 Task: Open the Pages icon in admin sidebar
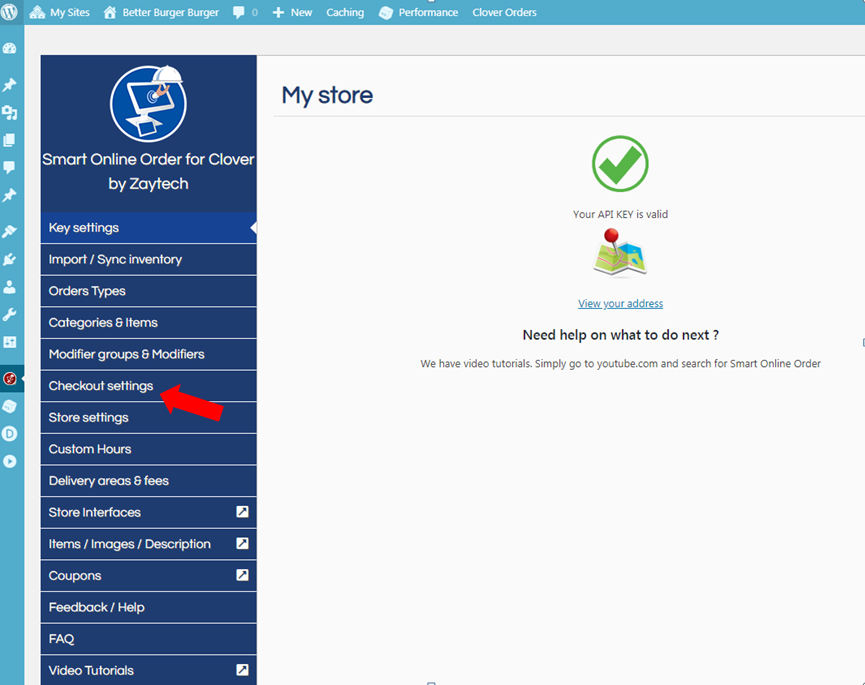coord(9,140)
